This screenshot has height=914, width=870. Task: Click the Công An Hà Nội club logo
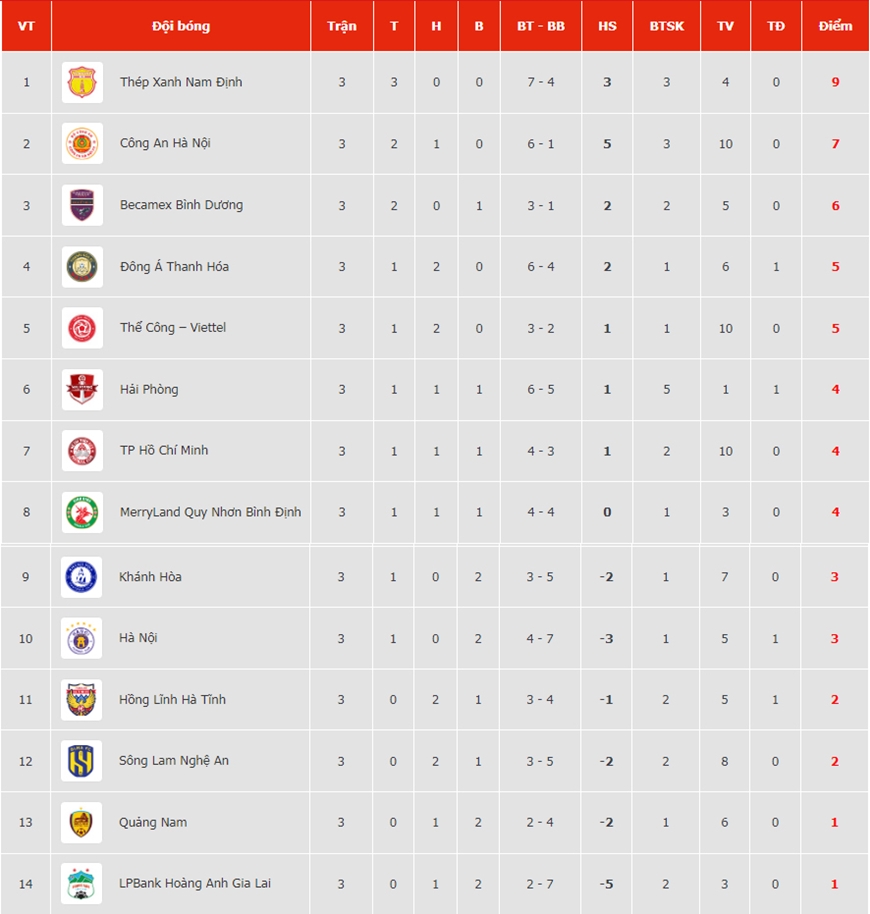[82, 143]
